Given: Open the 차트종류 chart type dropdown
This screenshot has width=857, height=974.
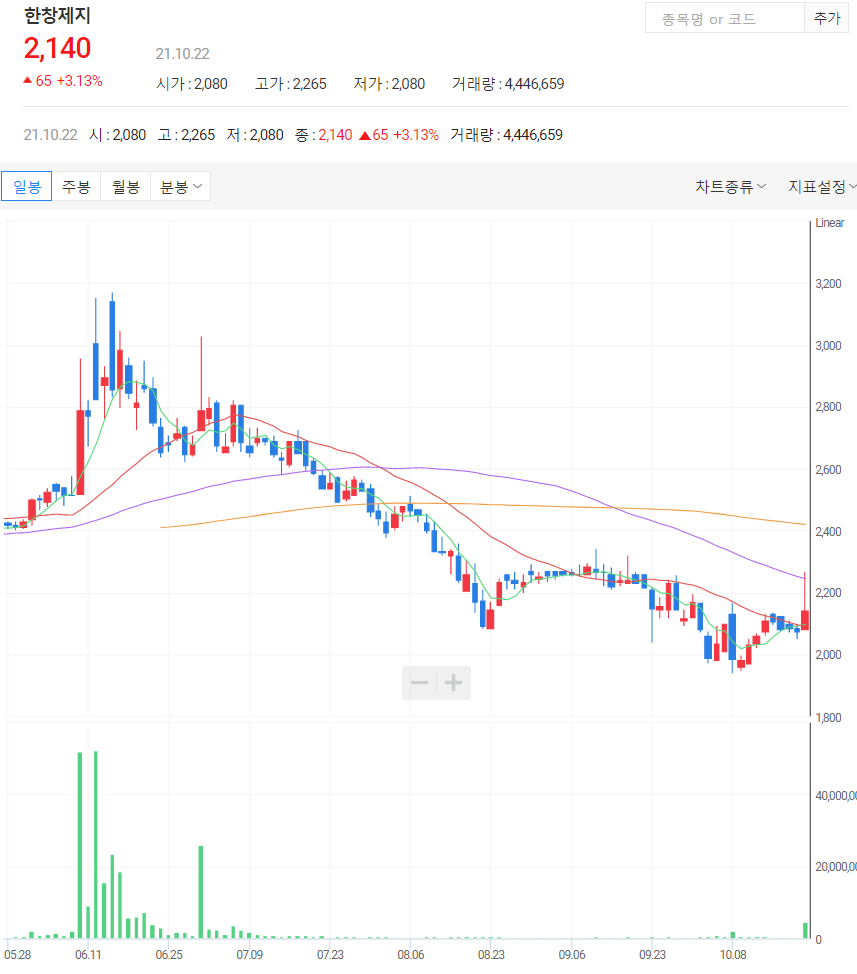Looking at the screenshot, I should (x=730, y=186).
